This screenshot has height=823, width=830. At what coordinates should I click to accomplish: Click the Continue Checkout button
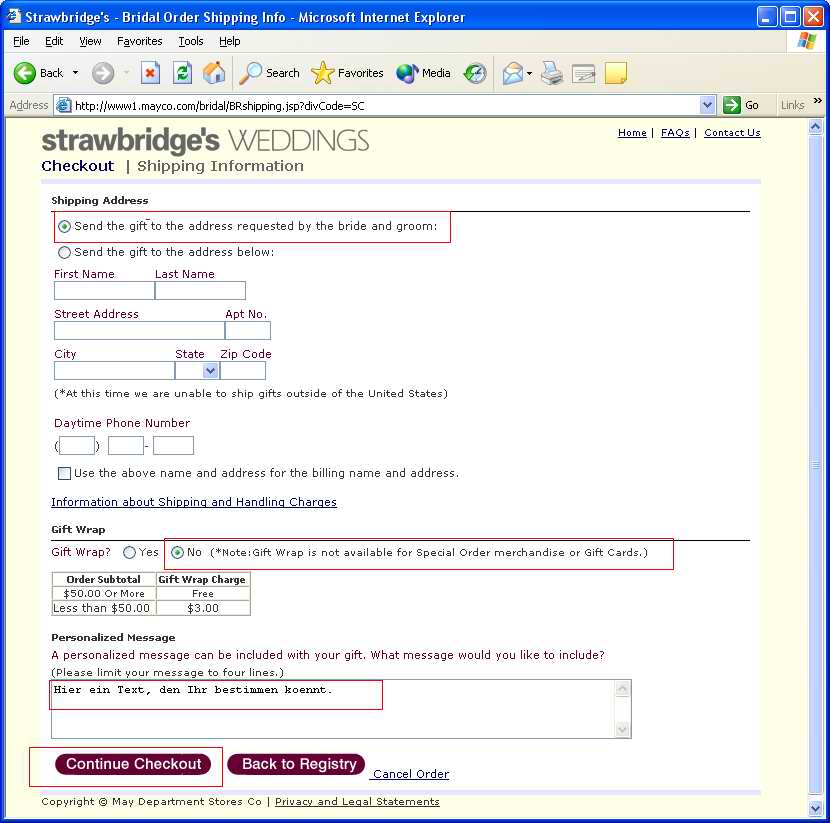[x=133, y=764]
